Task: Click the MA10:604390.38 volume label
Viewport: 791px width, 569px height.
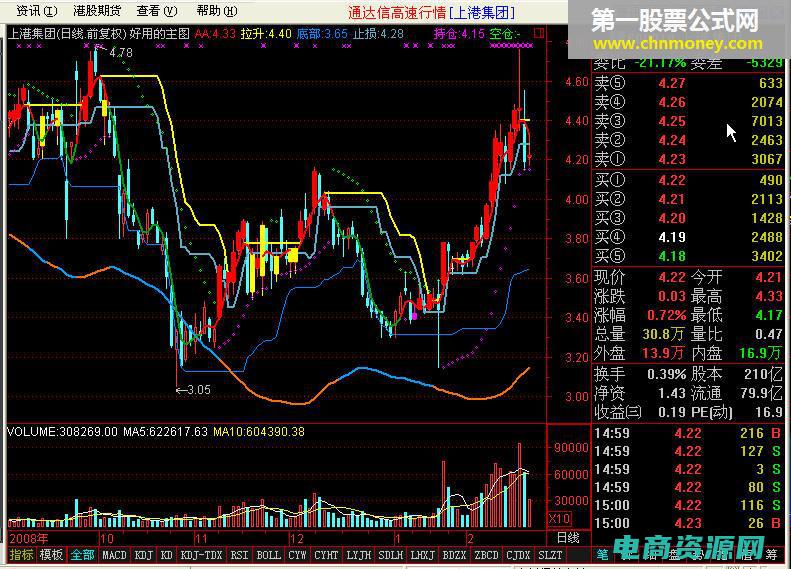Action: [259, 432]
